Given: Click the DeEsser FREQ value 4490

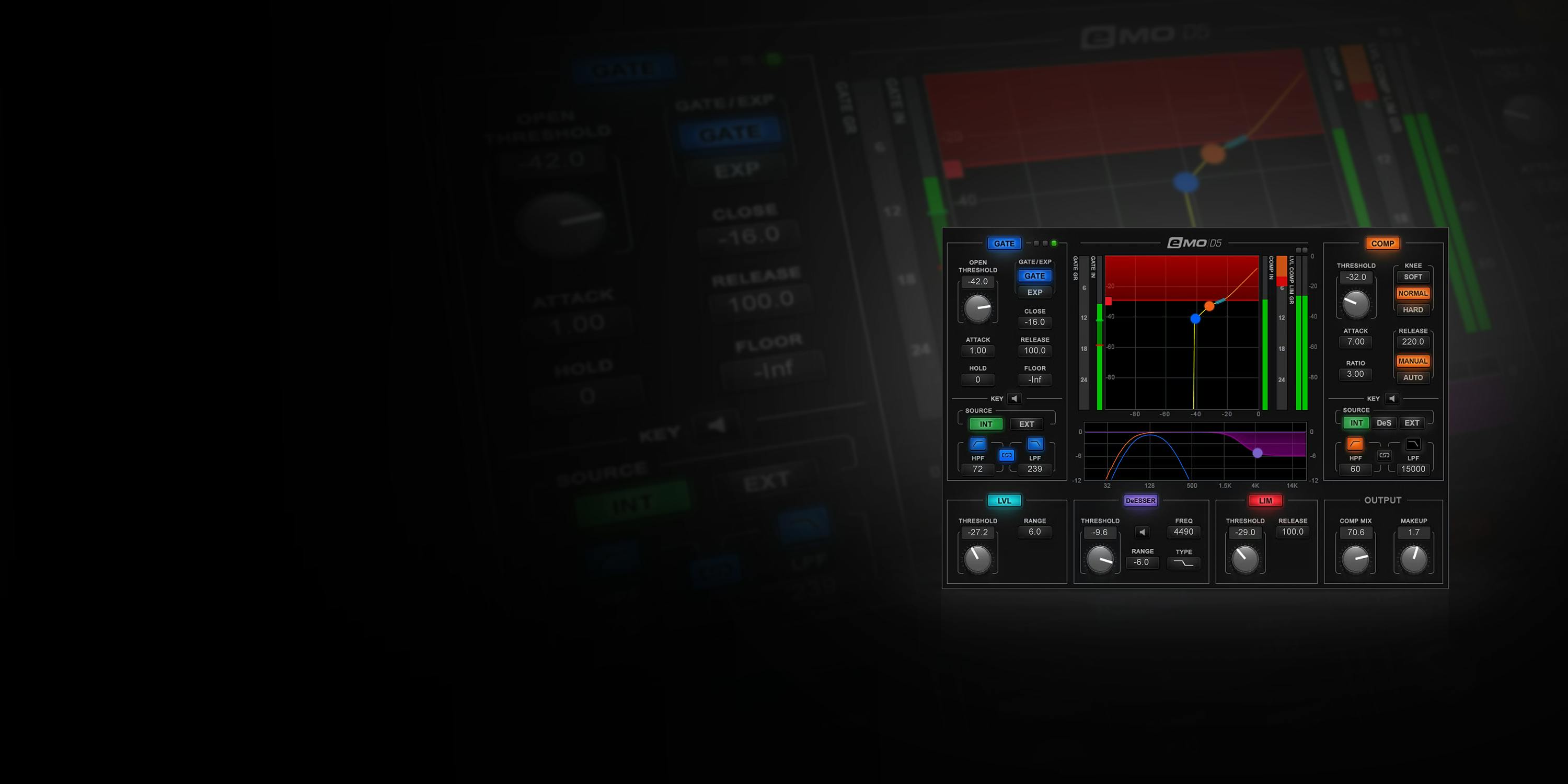Looking at the screenshot, I should pyautogui.click(x=1183, y=532).
